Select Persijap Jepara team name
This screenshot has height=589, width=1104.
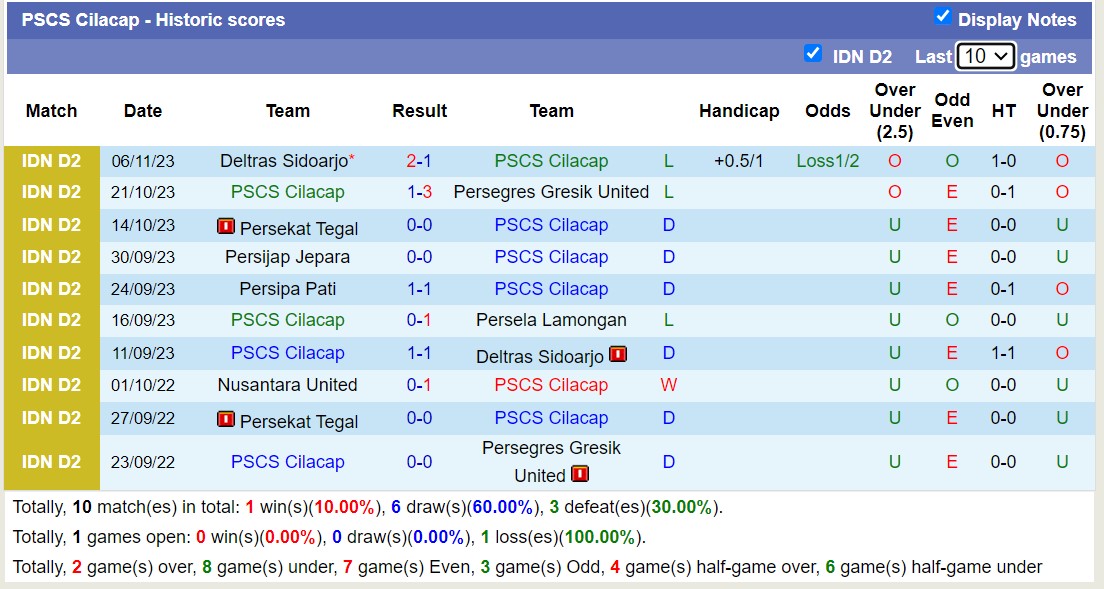[287, 257]
